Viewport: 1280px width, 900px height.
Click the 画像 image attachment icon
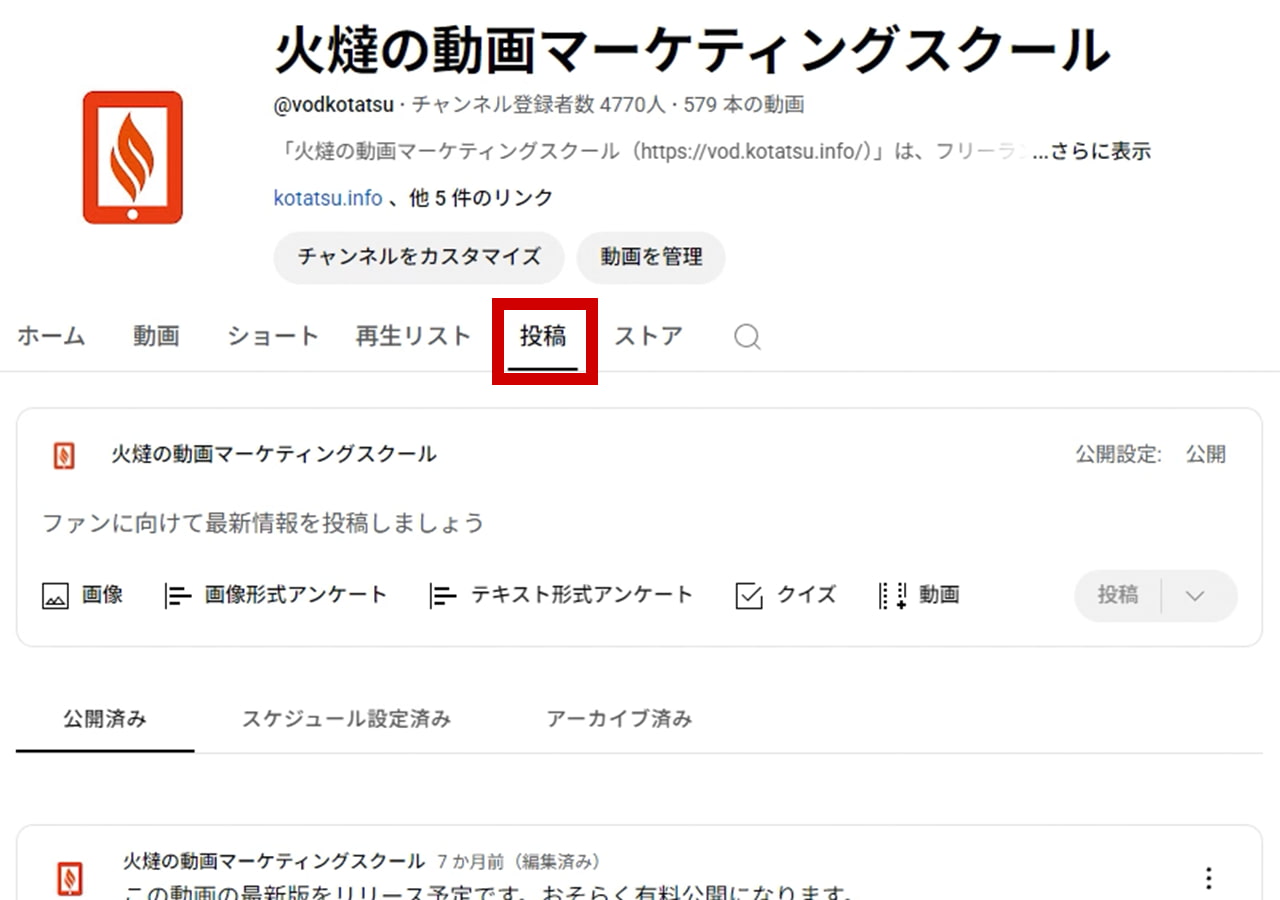click(x=55, y=596)
